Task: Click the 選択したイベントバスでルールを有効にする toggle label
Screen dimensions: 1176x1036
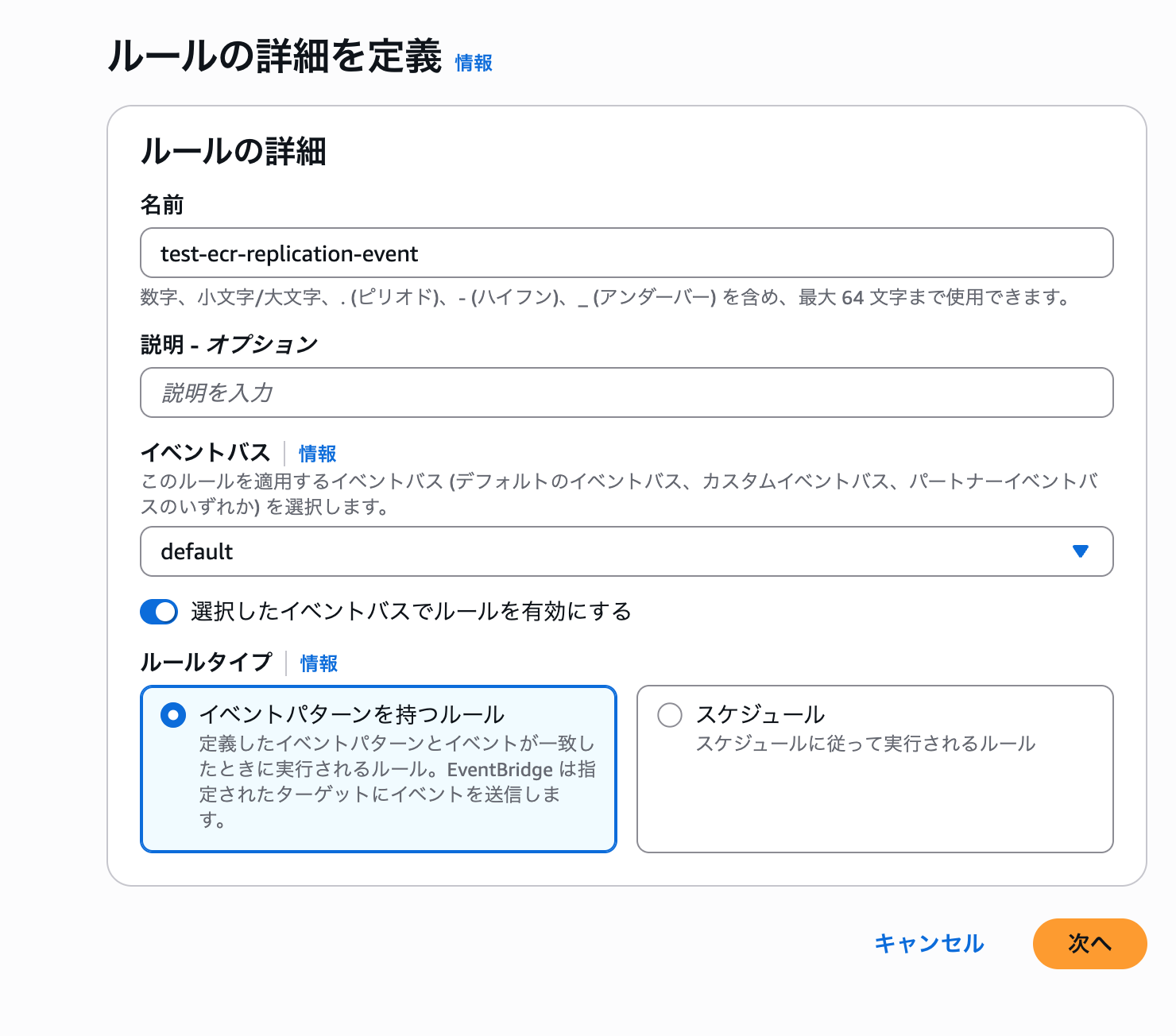Action: coord(411,612)
